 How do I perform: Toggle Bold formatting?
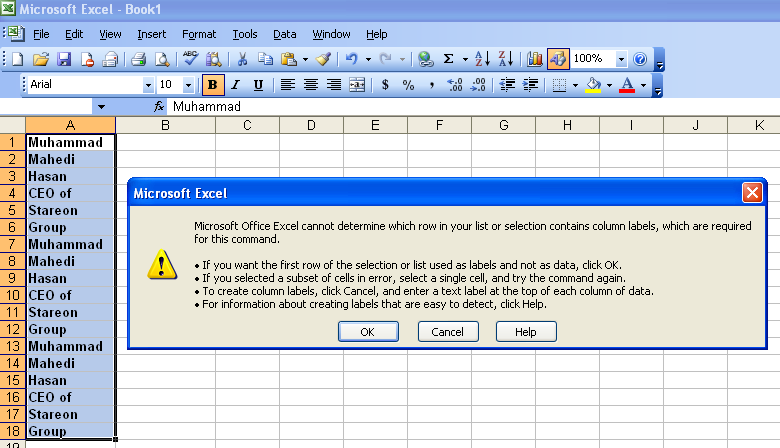click(x=213, y=85)
